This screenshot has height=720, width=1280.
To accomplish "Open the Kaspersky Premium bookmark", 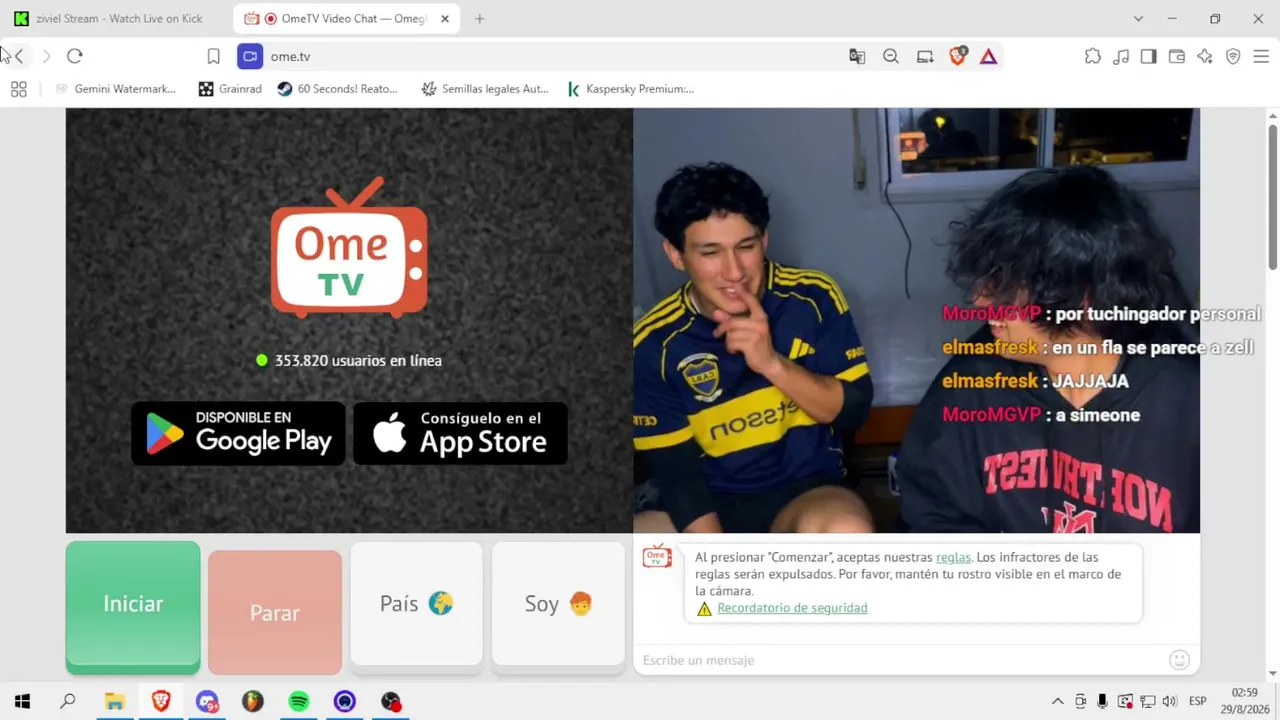I will [631, 89].
